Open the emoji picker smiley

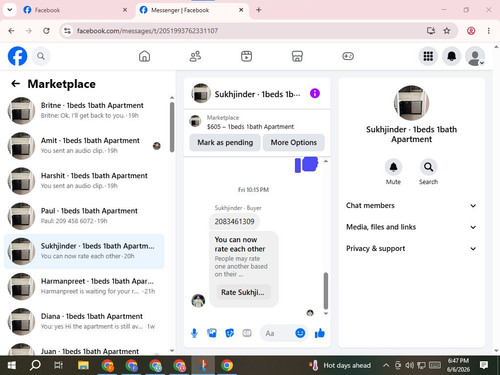click(x=300, y=333)
